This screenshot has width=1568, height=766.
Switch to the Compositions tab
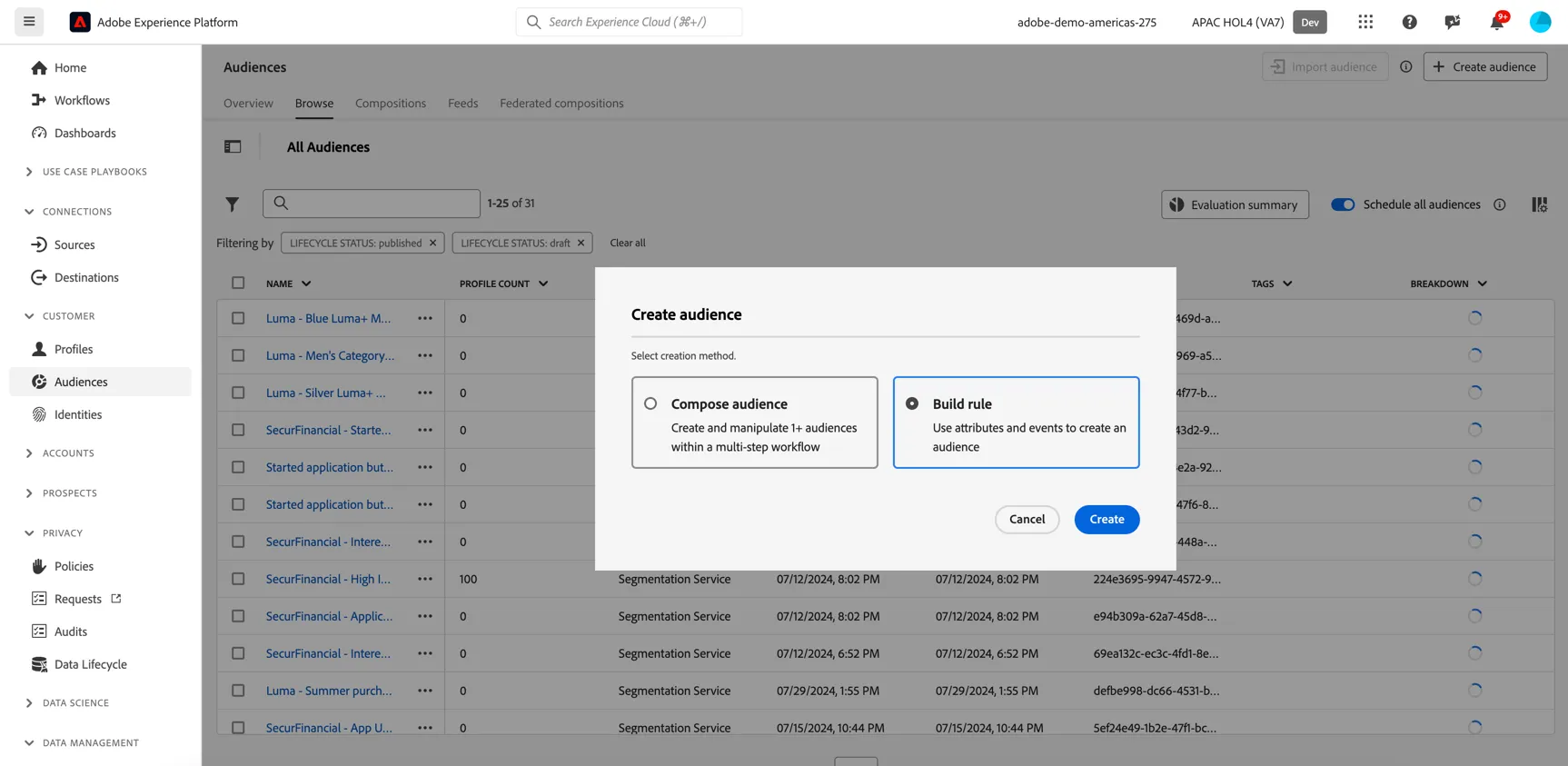[x=391, y=103]
